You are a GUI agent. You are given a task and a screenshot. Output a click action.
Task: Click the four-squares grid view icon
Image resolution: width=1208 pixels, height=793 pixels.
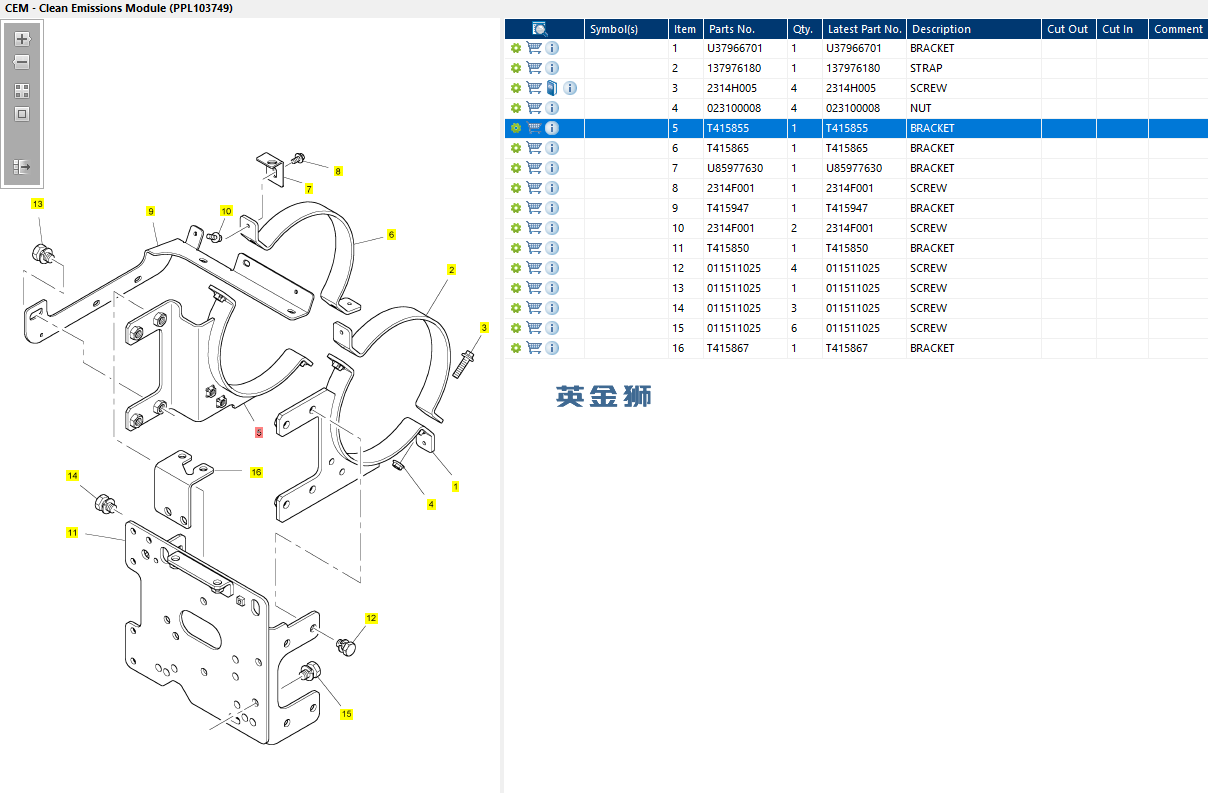pyautogui.click(x=22, y=90)
